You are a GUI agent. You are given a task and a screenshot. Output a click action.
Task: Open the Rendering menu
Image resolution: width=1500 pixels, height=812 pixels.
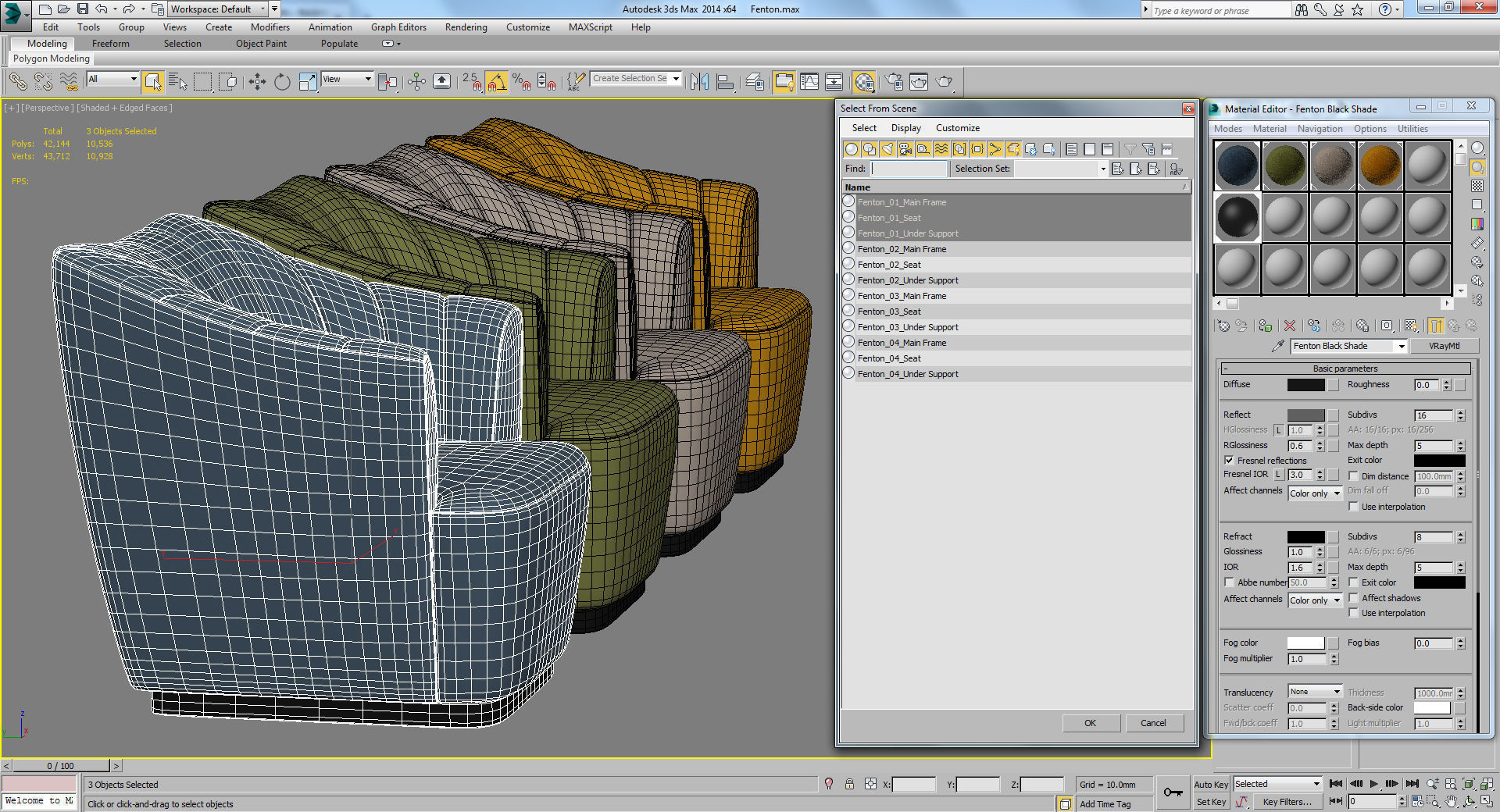466,27
